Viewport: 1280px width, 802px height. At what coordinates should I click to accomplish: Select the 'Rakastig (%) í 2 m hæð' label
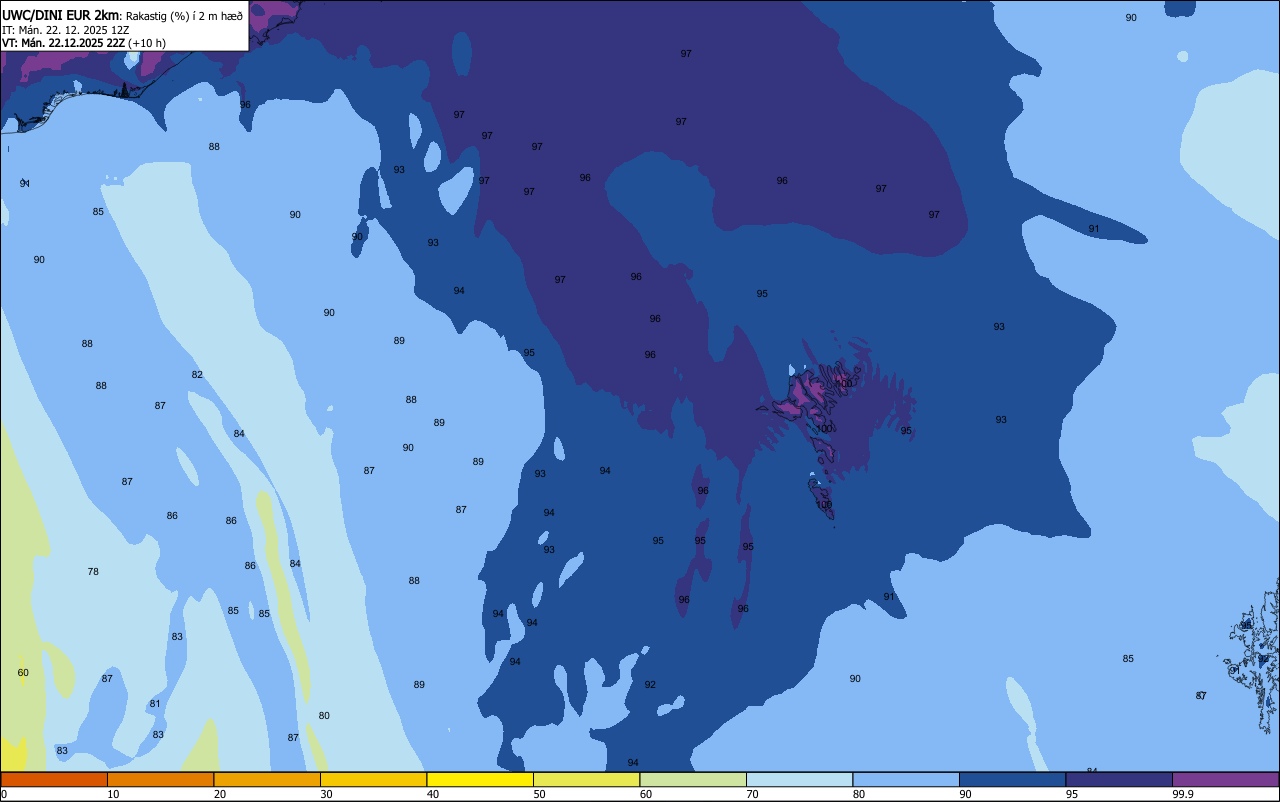[184, 16]
